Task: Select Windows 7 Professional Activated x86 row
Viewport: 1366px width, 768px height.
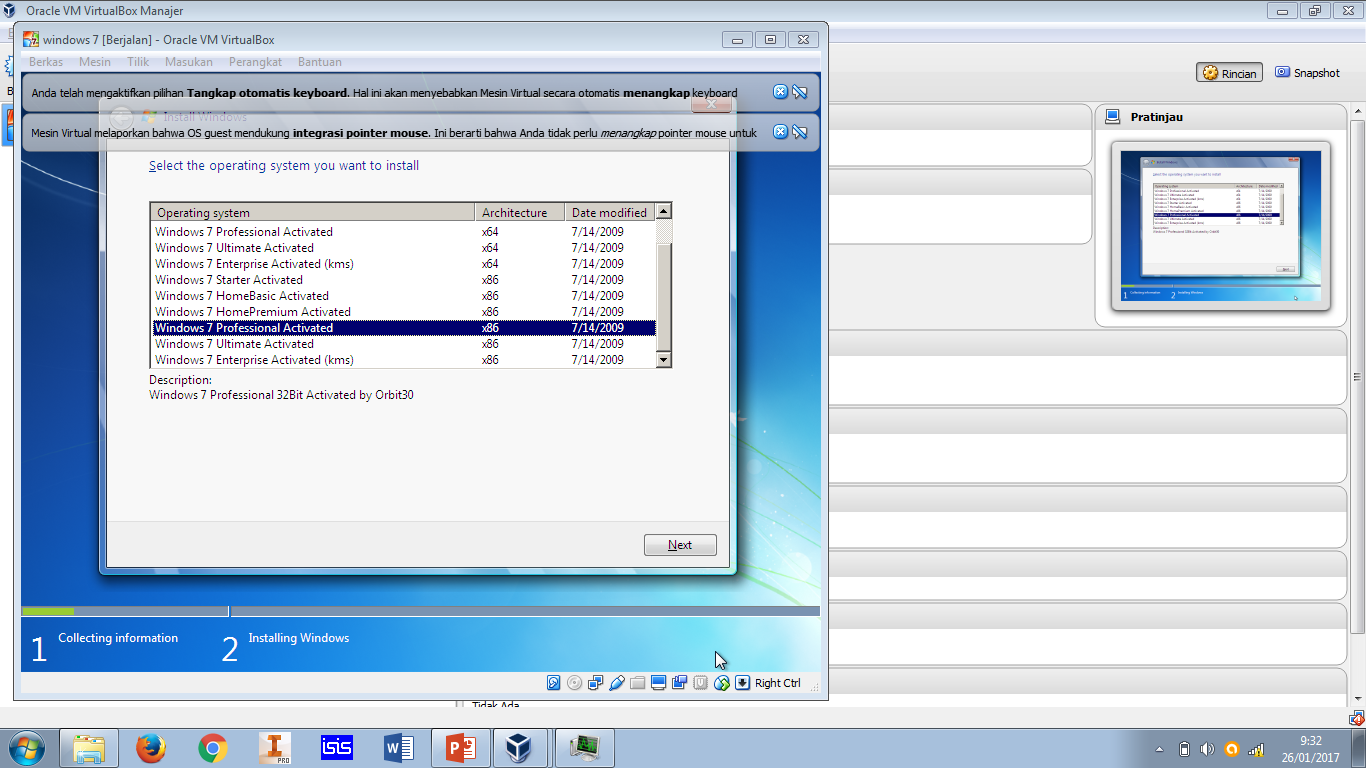Action: coord(403,328)
